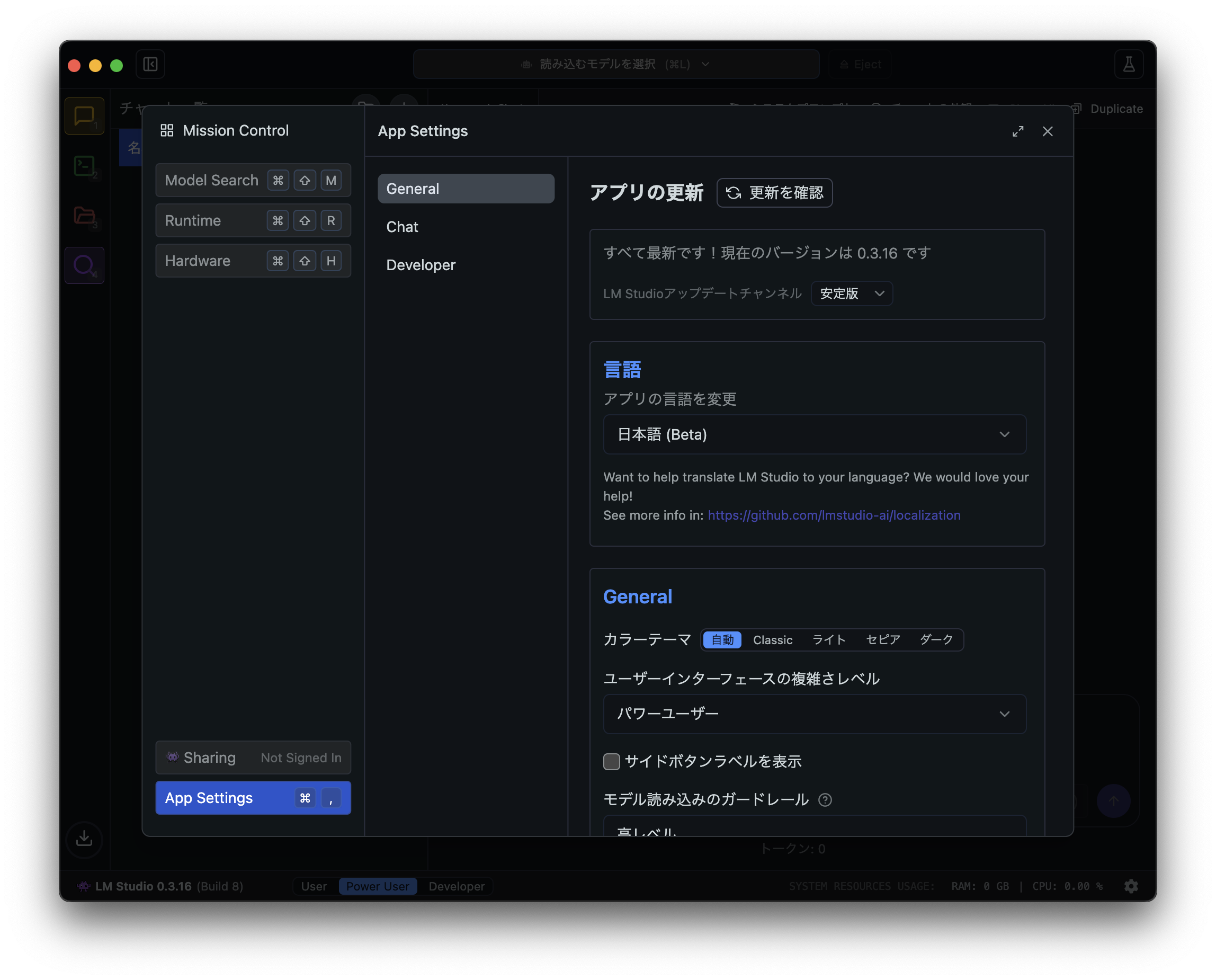Collapse the sidebar using the top-left panel icon
This screenshot has height=980, width=1216.
pos(150,64)
